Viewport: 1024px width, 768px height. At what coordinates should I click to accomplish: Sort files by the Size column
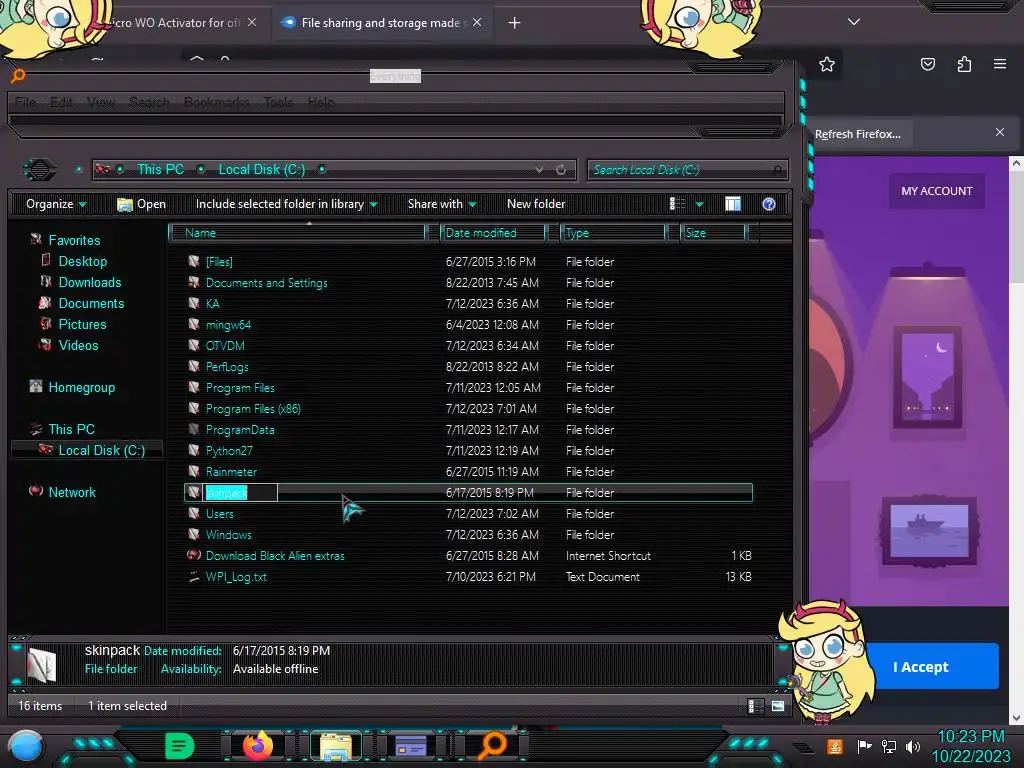pos(713,232)
